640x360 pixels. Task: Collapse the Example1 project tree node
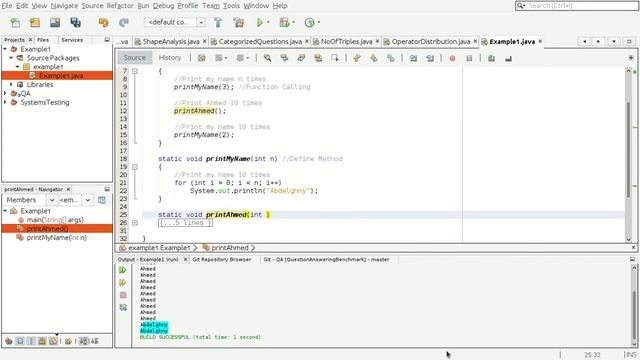pyautogui.click(x=5, y=49)
